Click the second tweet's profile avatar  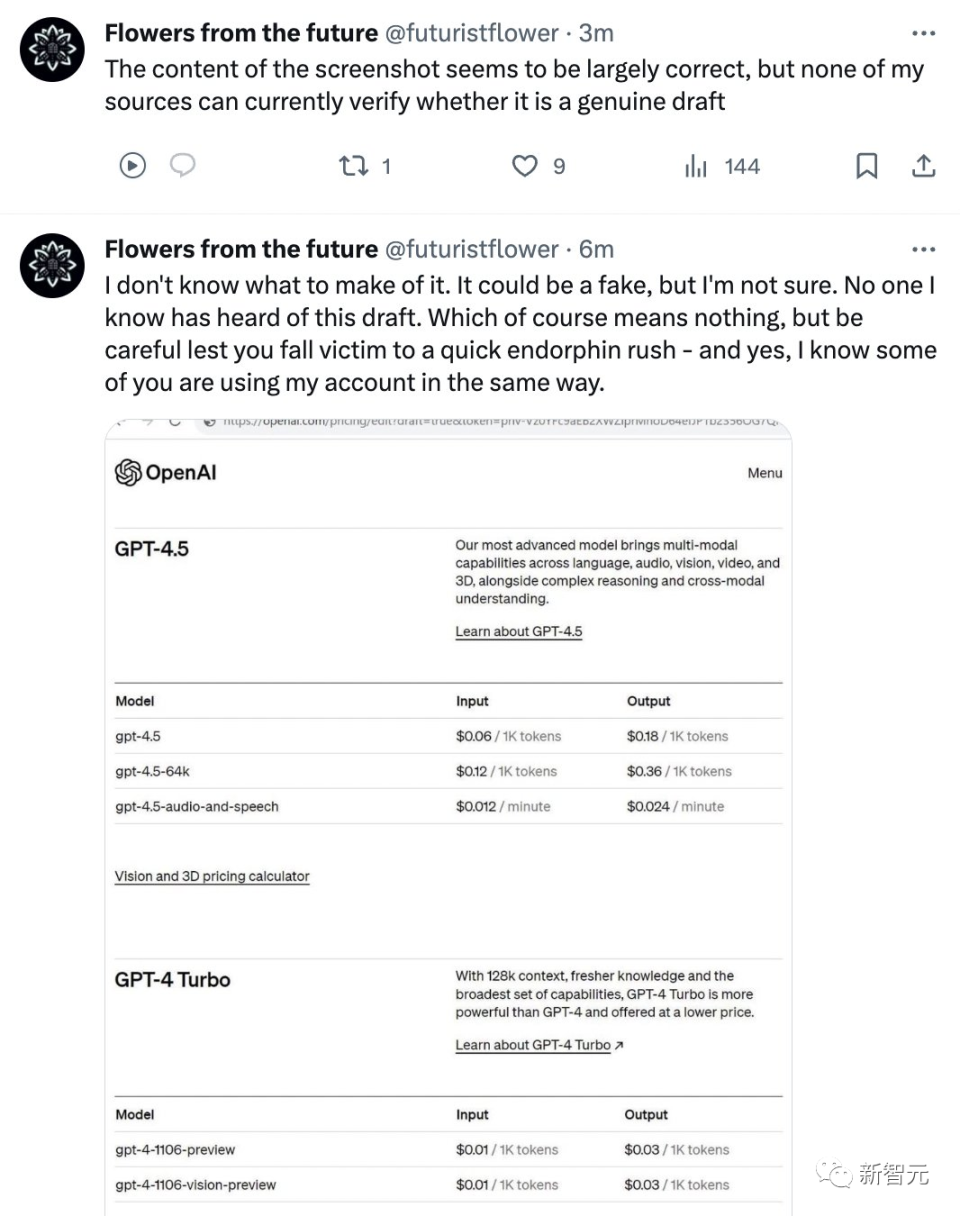[x=53, y=265]
